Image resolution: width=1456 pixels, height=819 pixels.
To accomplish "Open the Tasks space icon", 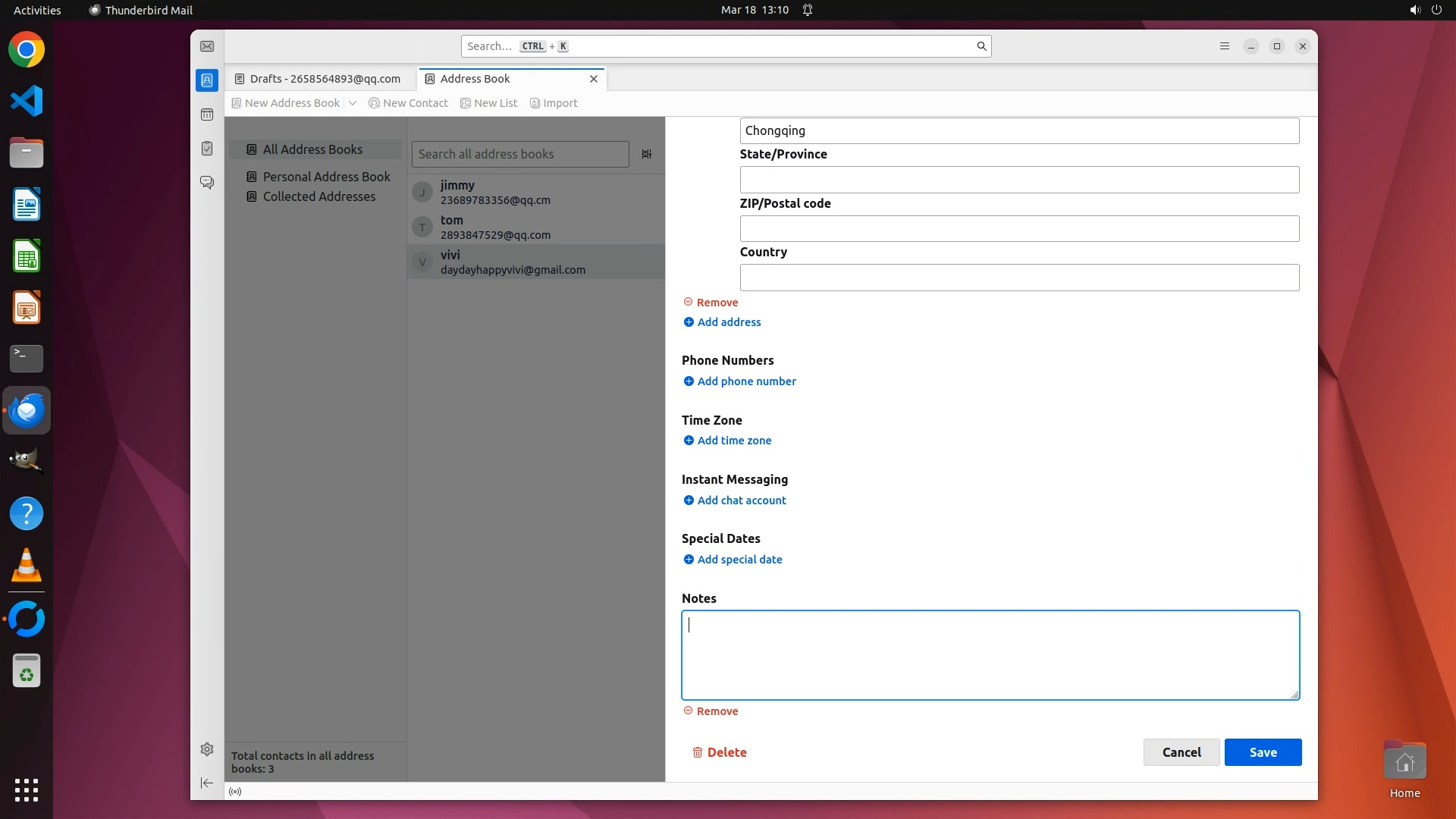I will click(x=207, y=149).
